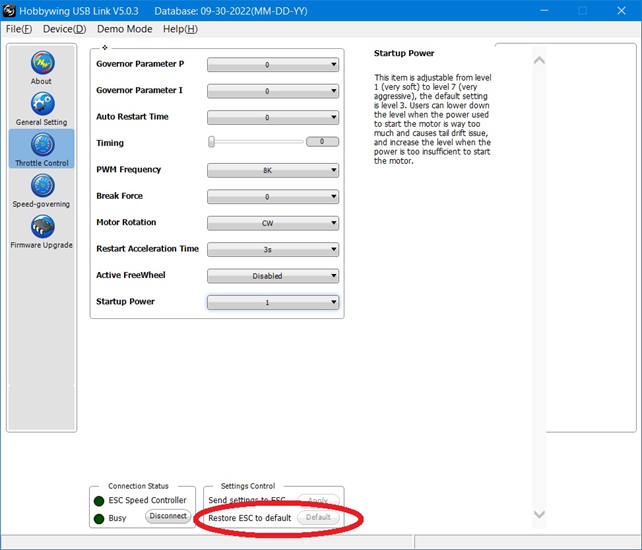Go to the Speed-governing icon
Viewport: 642px width, 550px height.
point(41,187)
